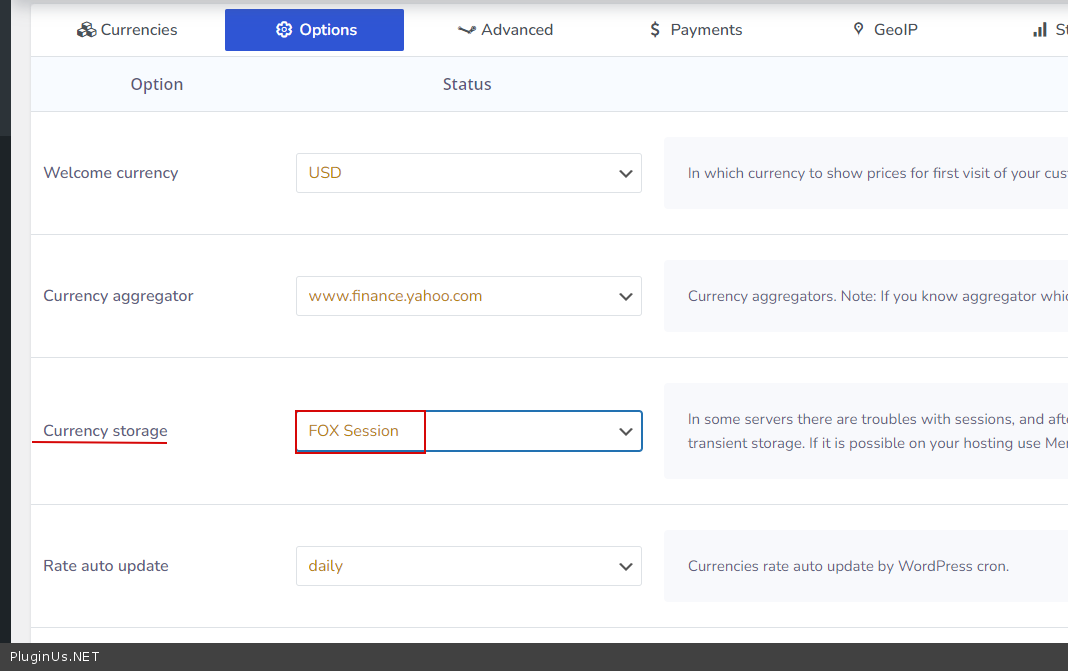Click the Status column header
1068x671 pixels.
[467, 84]
